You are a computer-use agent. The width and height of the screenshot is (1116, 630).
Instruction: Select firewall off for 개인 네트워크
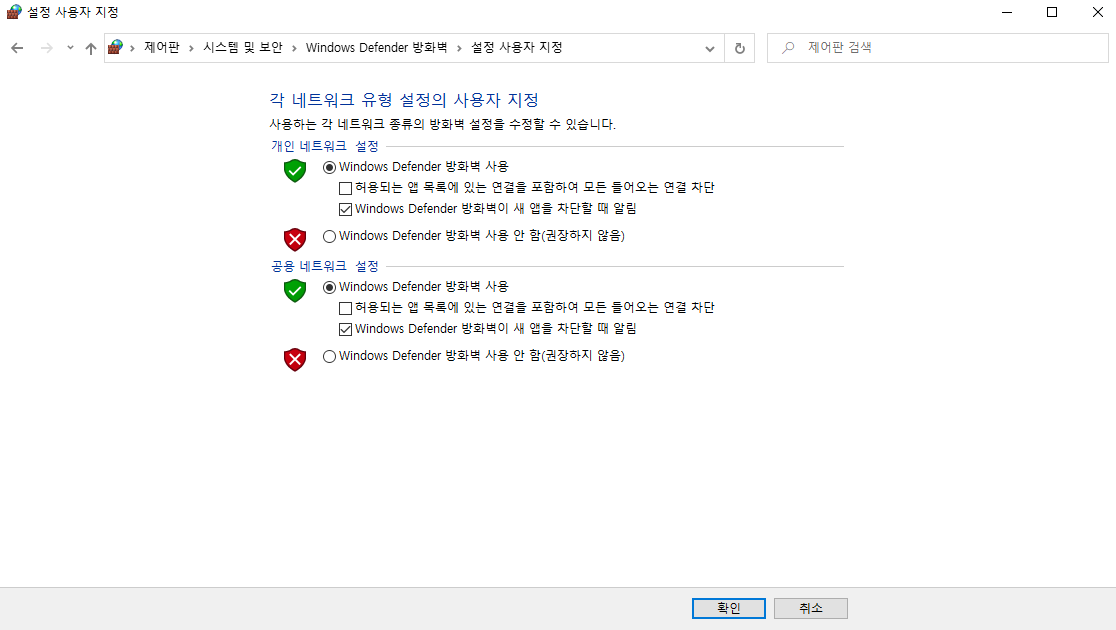point(329,236)
